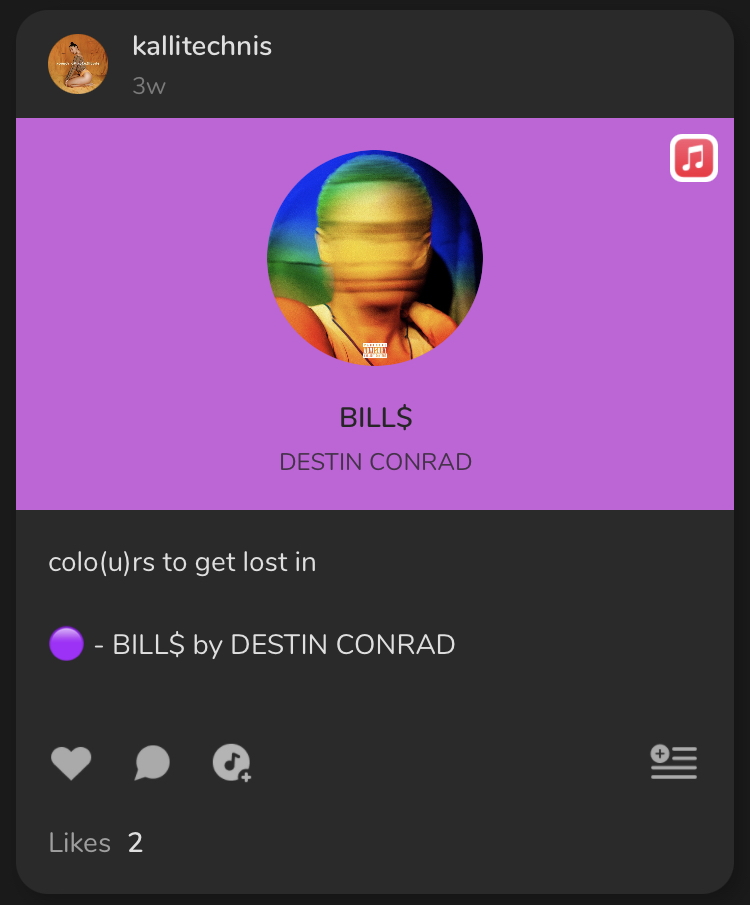This screenshot has height=905, width=750.
Task: Click the 3w post timestamp
Action: [149, 87]
